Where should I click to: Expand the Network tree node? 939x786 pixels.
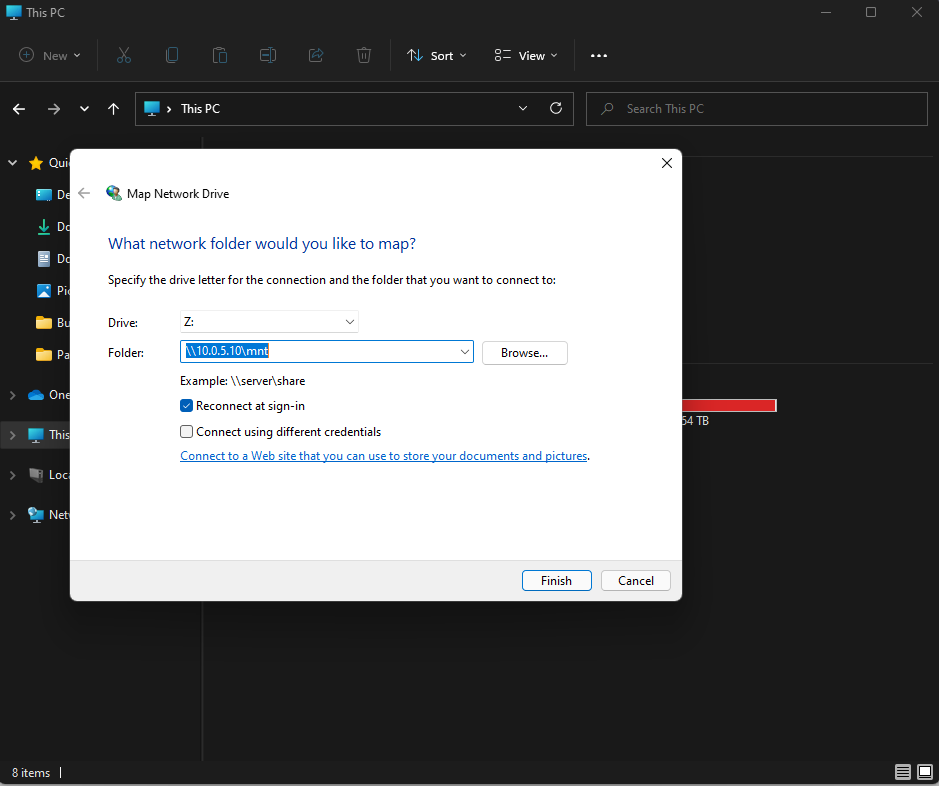click(x=13, y=515)
